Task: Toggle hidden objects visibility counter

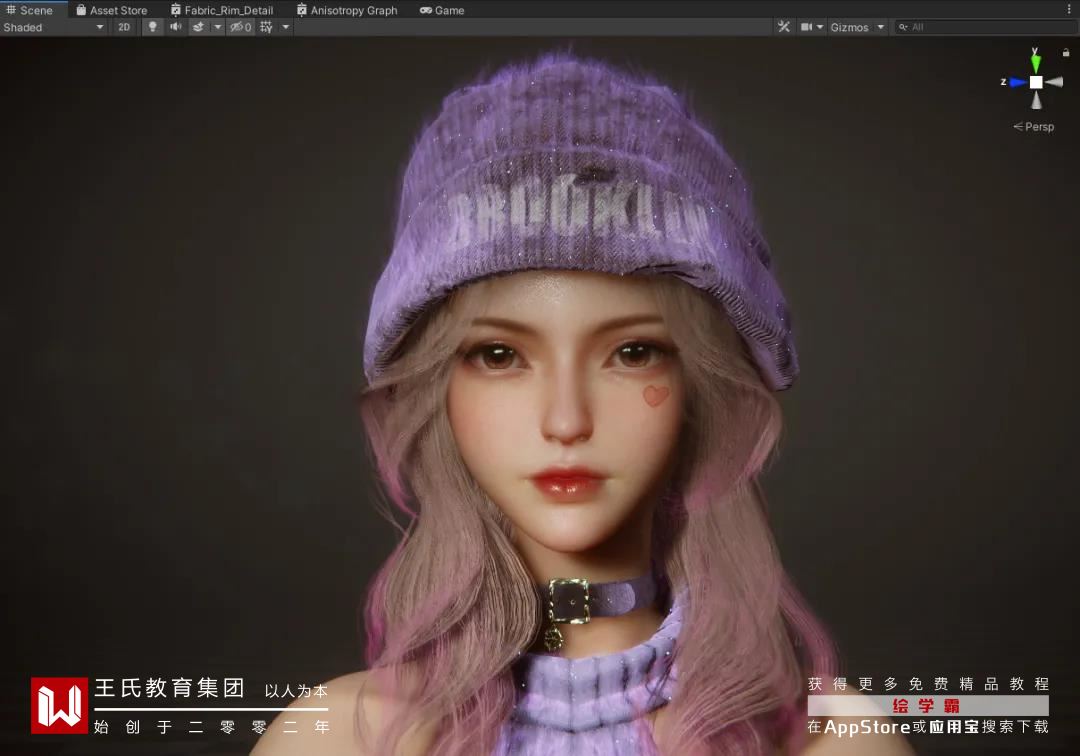Action: (241, 27)
